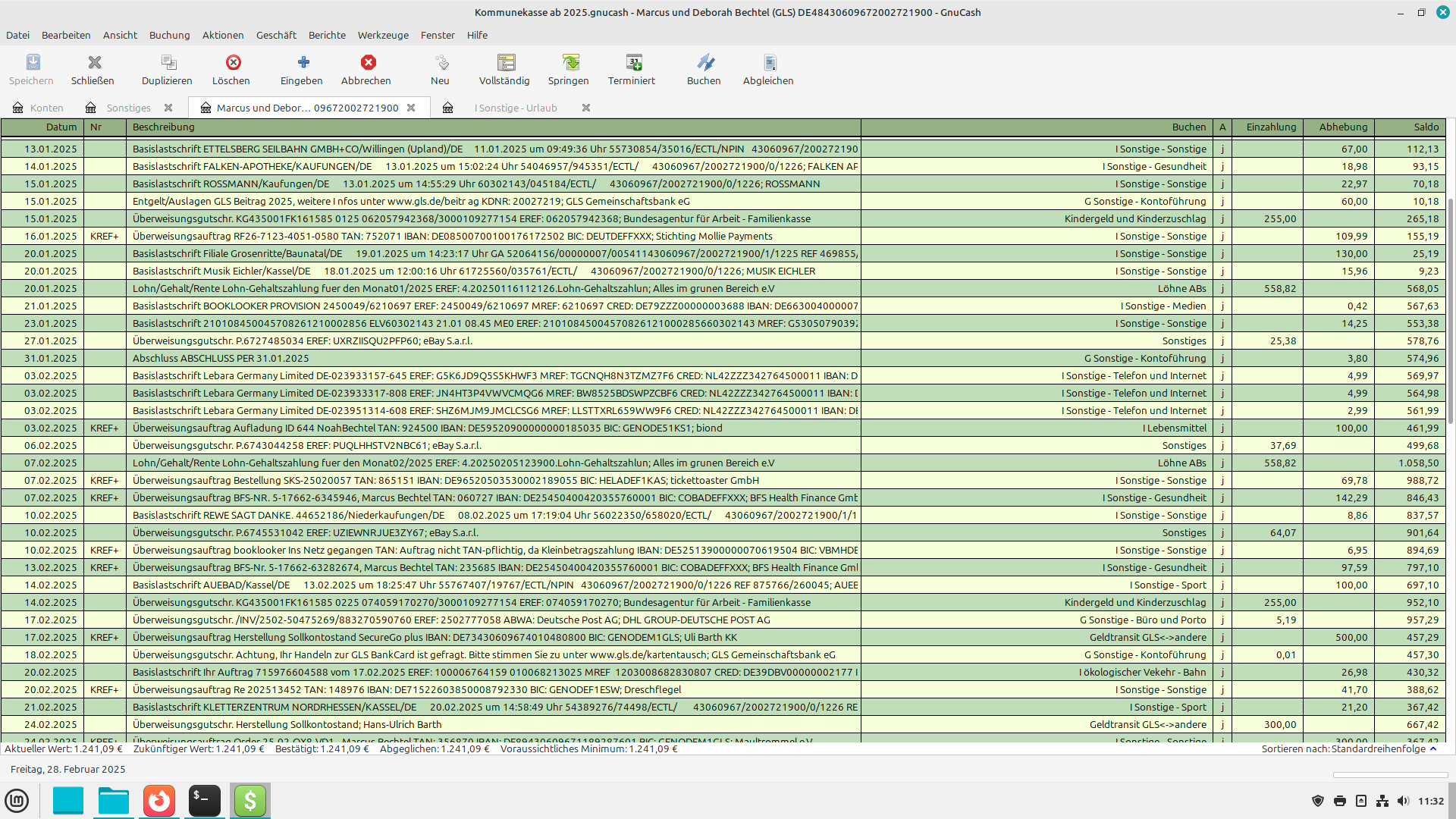Image resolution: width=1456 pixels, height=819 pixels.
Task: Open the Berichte menu
Action: (x=327, y=35)
